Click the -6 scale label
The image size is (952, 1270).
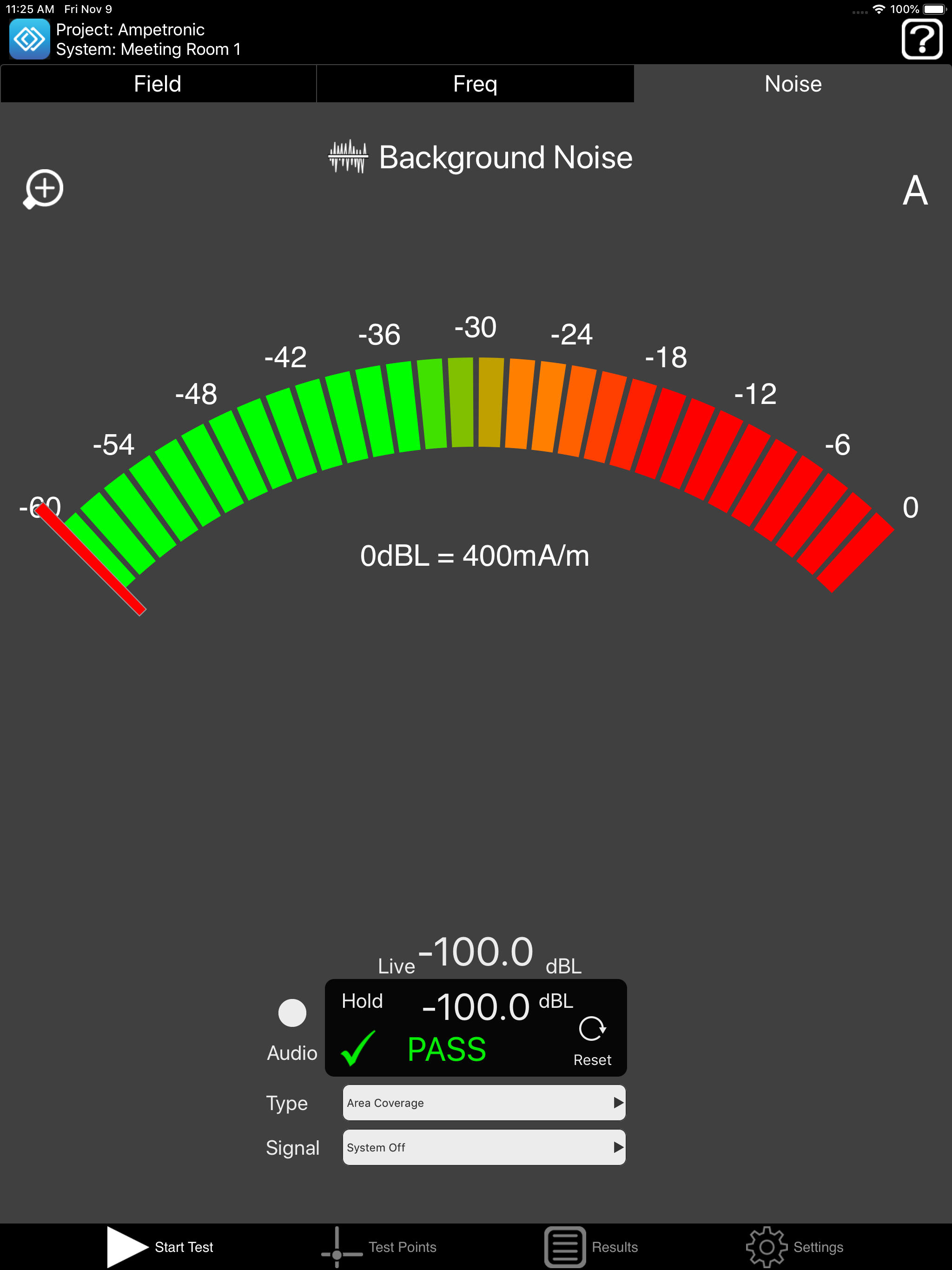pyautogui.click(x=837, y=444)
